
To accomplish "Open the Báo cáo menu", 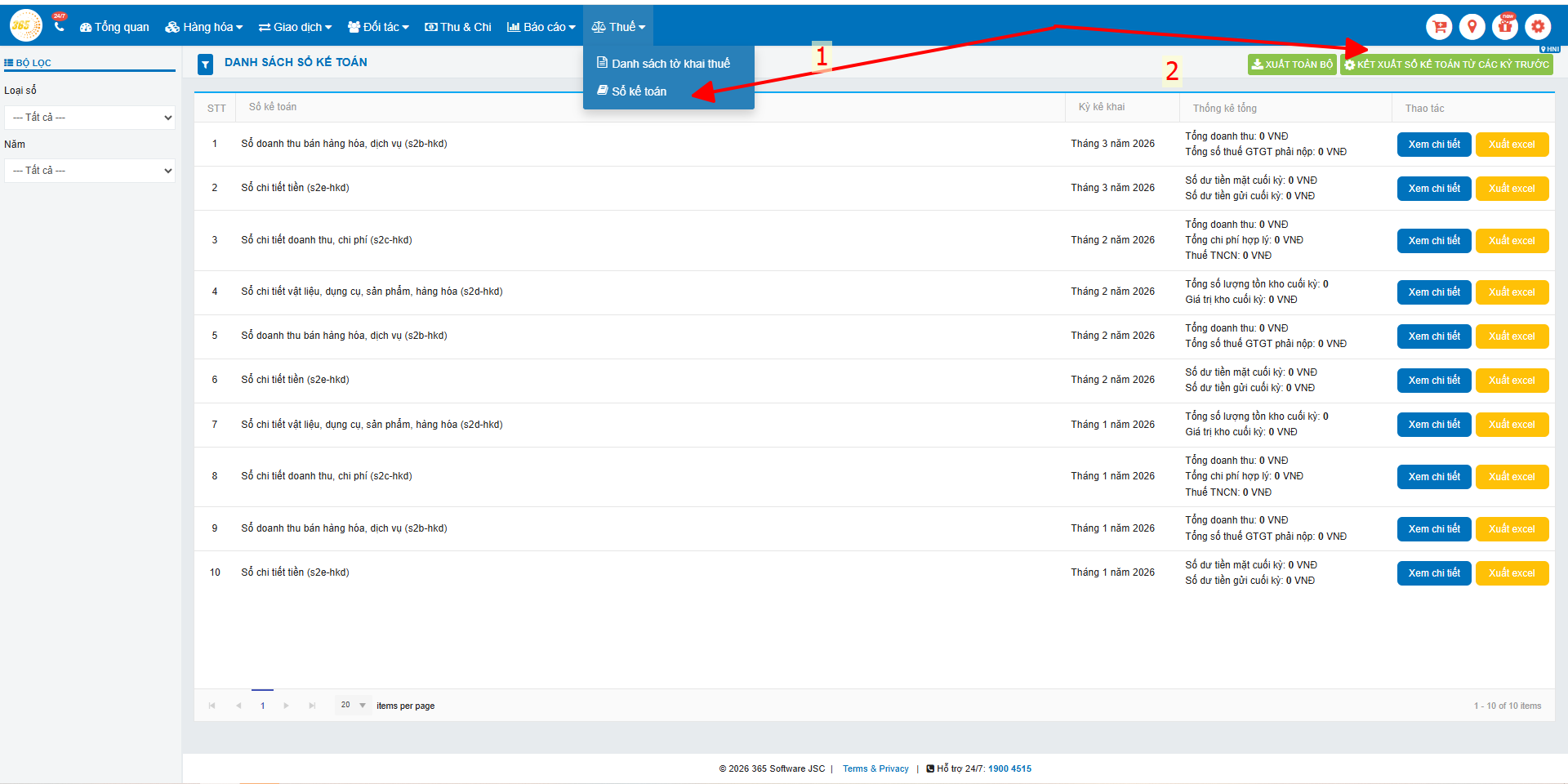I will click(x=541, y=27).
